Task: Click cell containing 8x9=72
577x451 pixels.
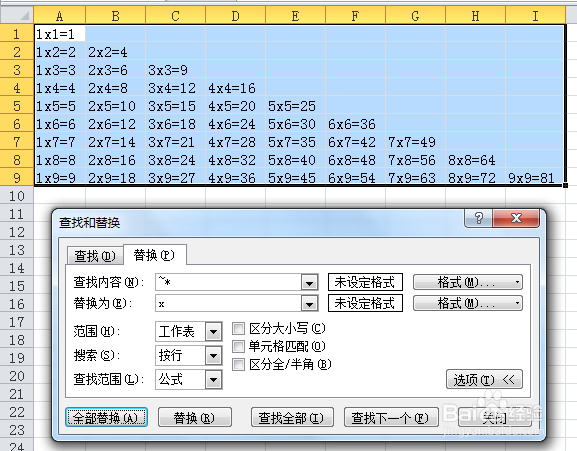Action: (x=475, y=178)
